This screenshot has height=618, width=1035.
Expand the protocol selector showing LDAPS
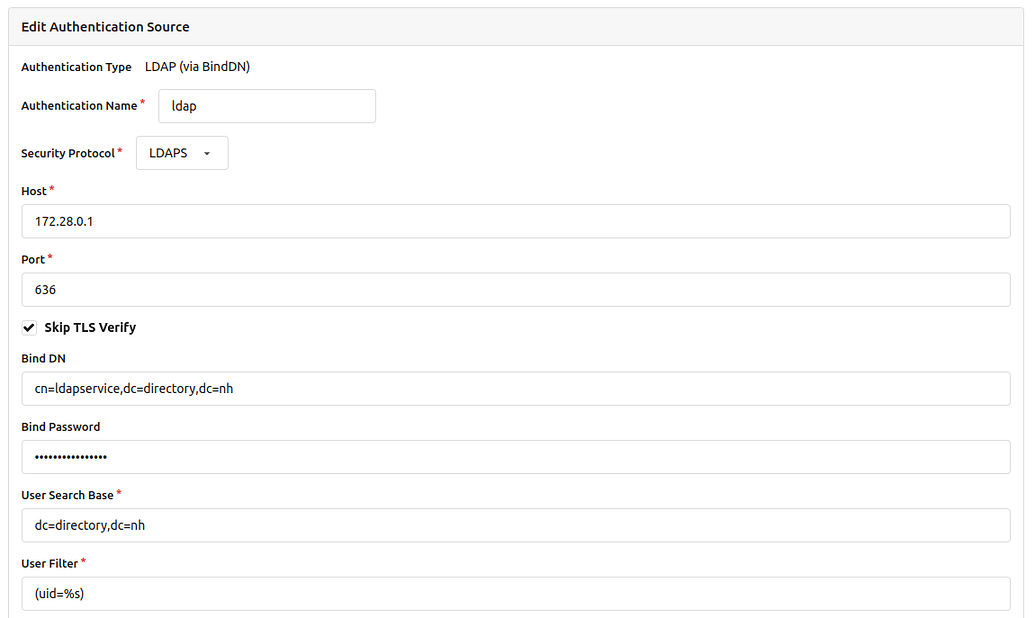[181, 152]
